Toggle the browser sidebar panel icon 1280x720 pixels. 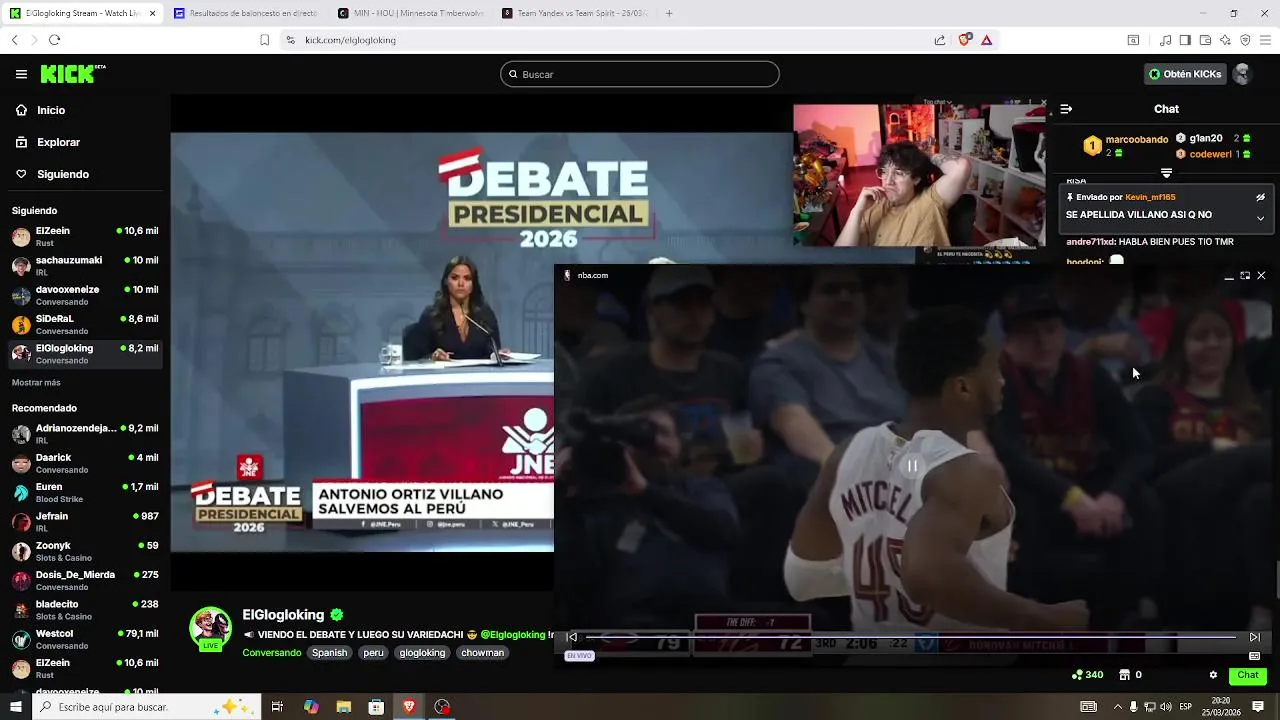pos(1185,40)
